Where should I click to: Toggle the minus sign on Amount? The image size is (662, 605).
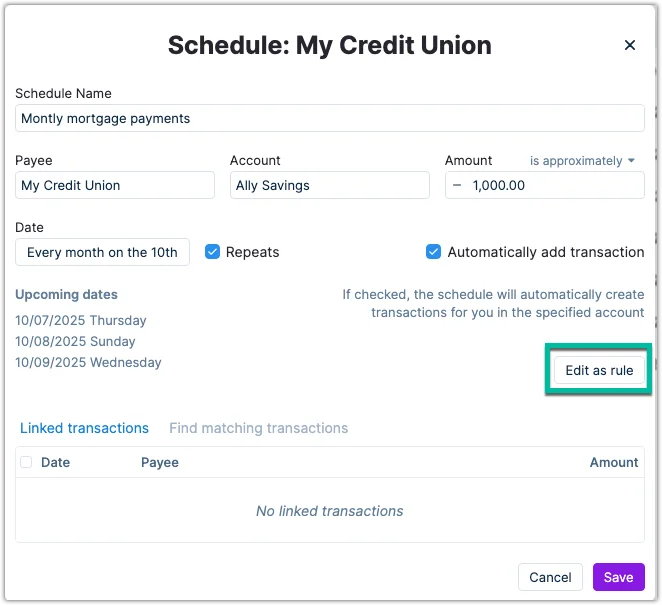click(458, 185)
